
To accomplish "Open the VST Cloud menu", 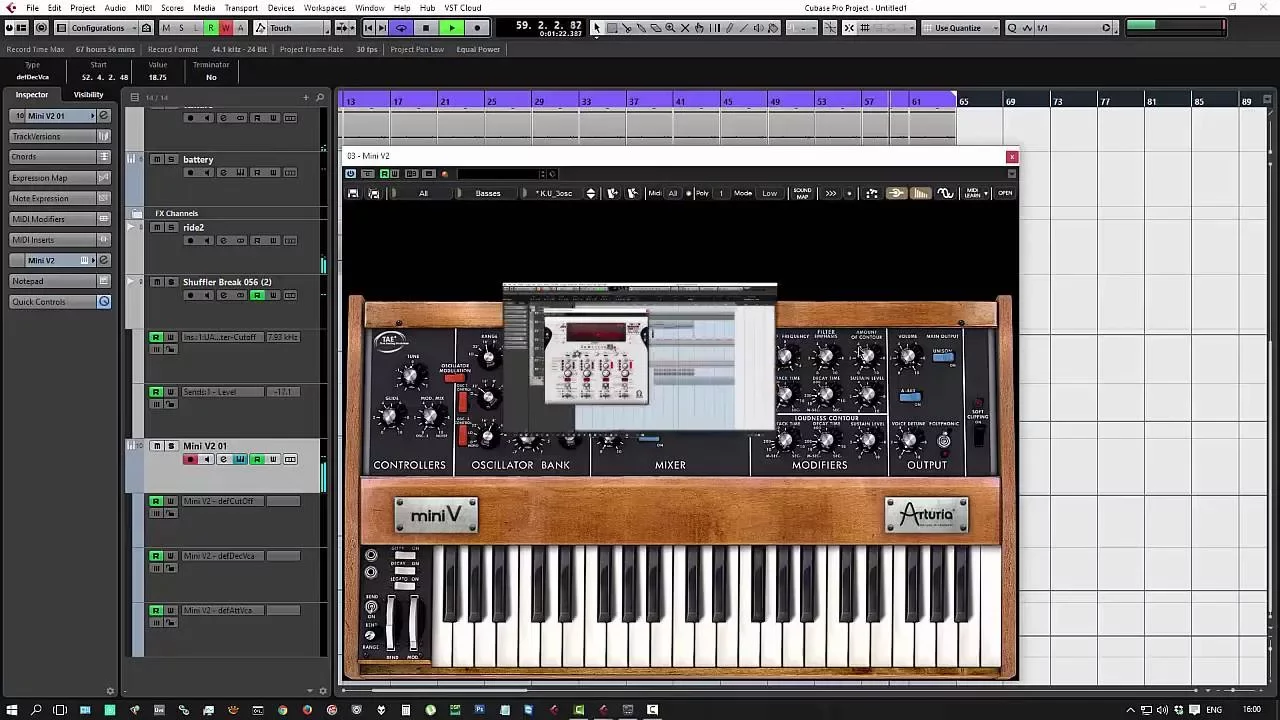I will (463, 8).
